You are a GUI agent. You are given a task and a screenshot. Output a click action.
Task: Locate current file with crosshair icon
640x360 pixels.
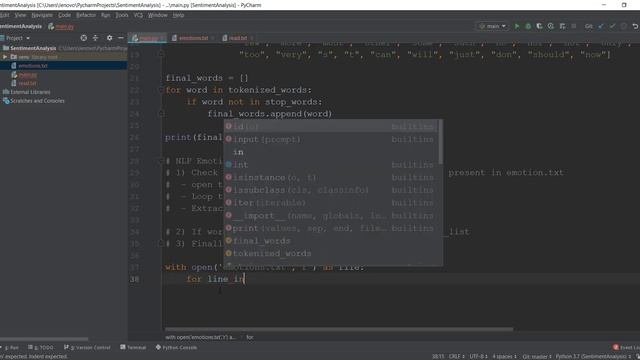84,38
